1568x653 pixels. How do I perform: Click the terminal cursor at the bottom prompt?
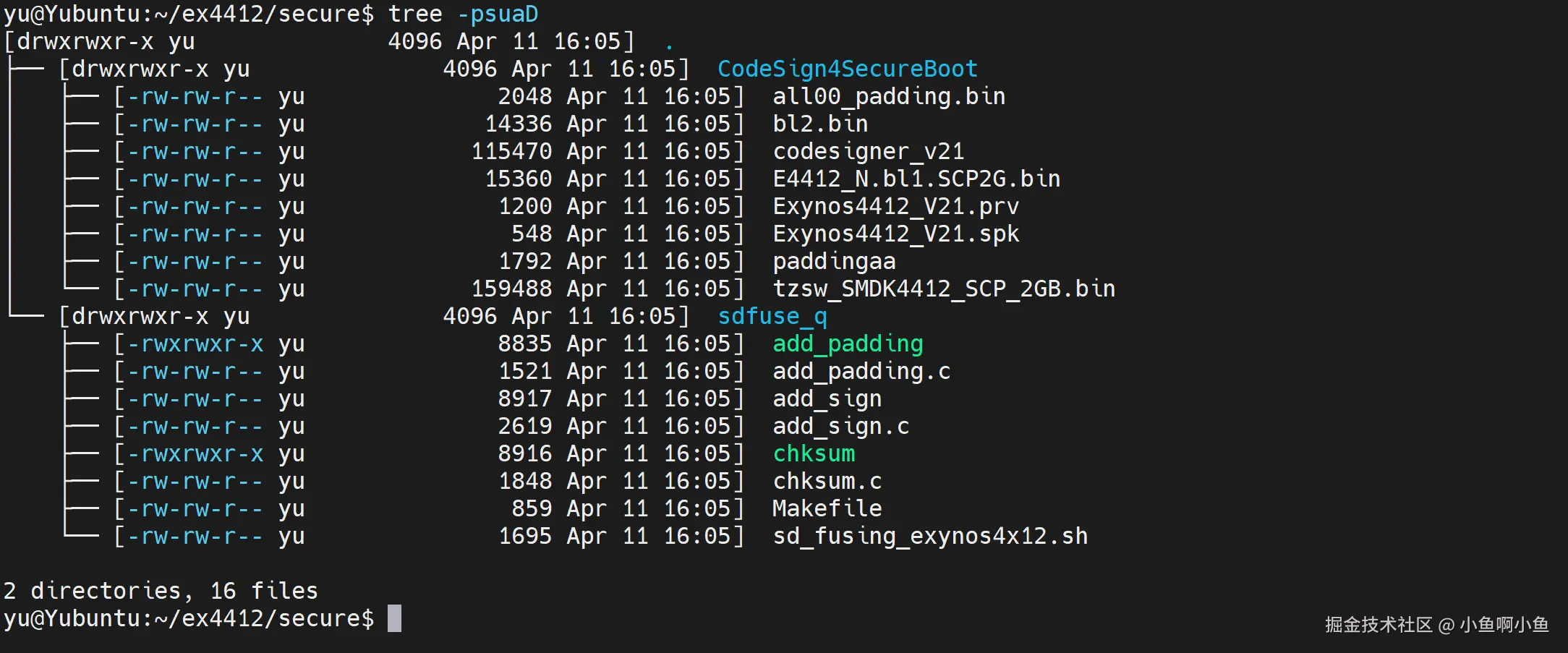(394, 619)
